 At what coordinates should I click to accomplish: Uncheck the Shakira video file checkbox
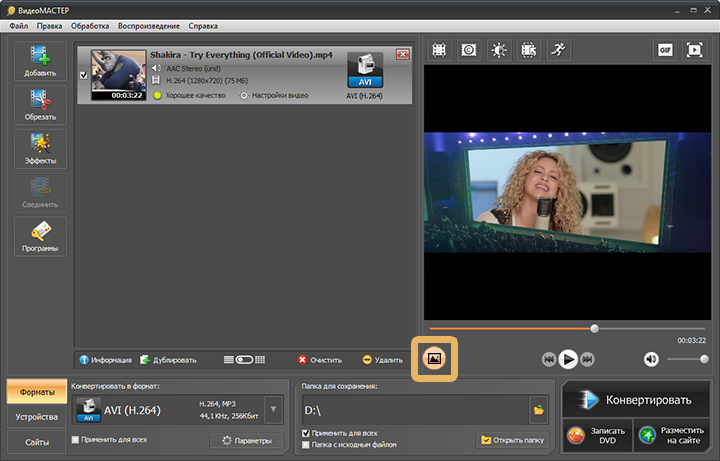(x=83, y=75)
